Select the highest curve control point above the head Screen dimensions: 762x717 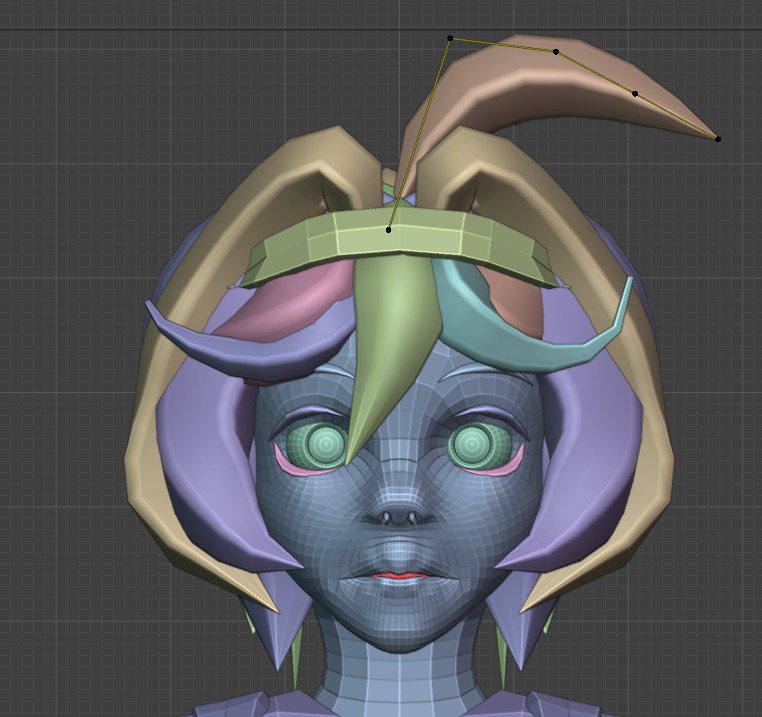450,38
